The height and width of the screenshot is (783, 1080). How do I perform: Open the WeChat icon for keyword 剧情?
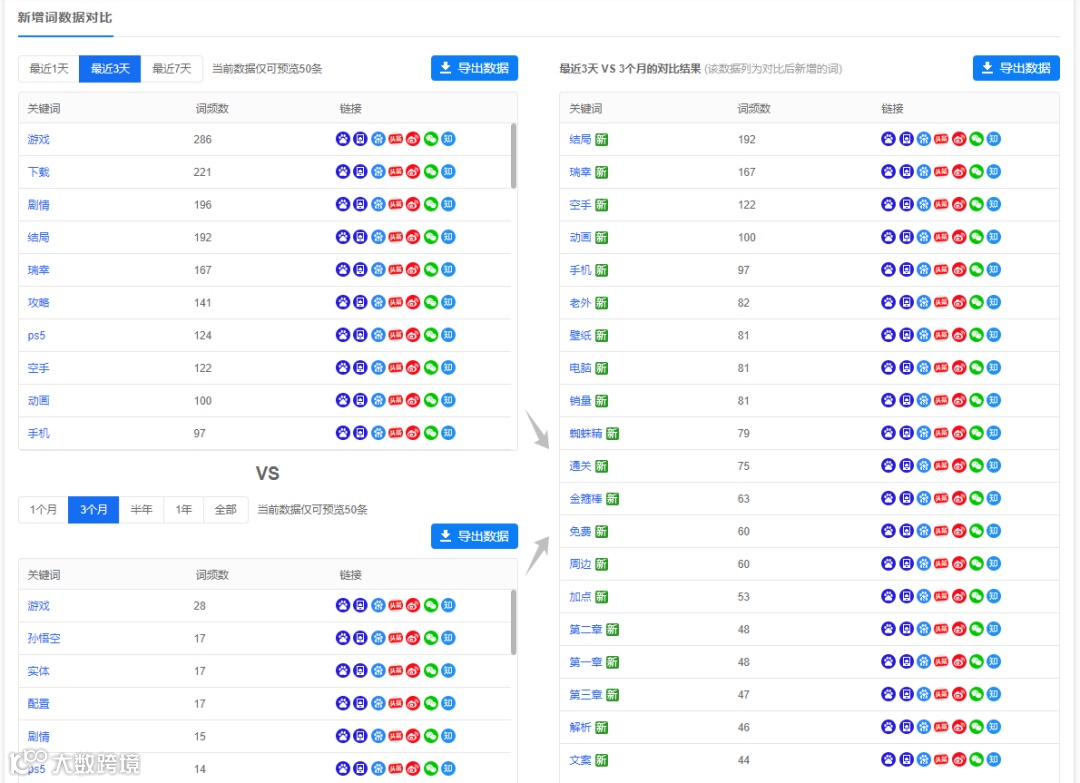point(430,204)
